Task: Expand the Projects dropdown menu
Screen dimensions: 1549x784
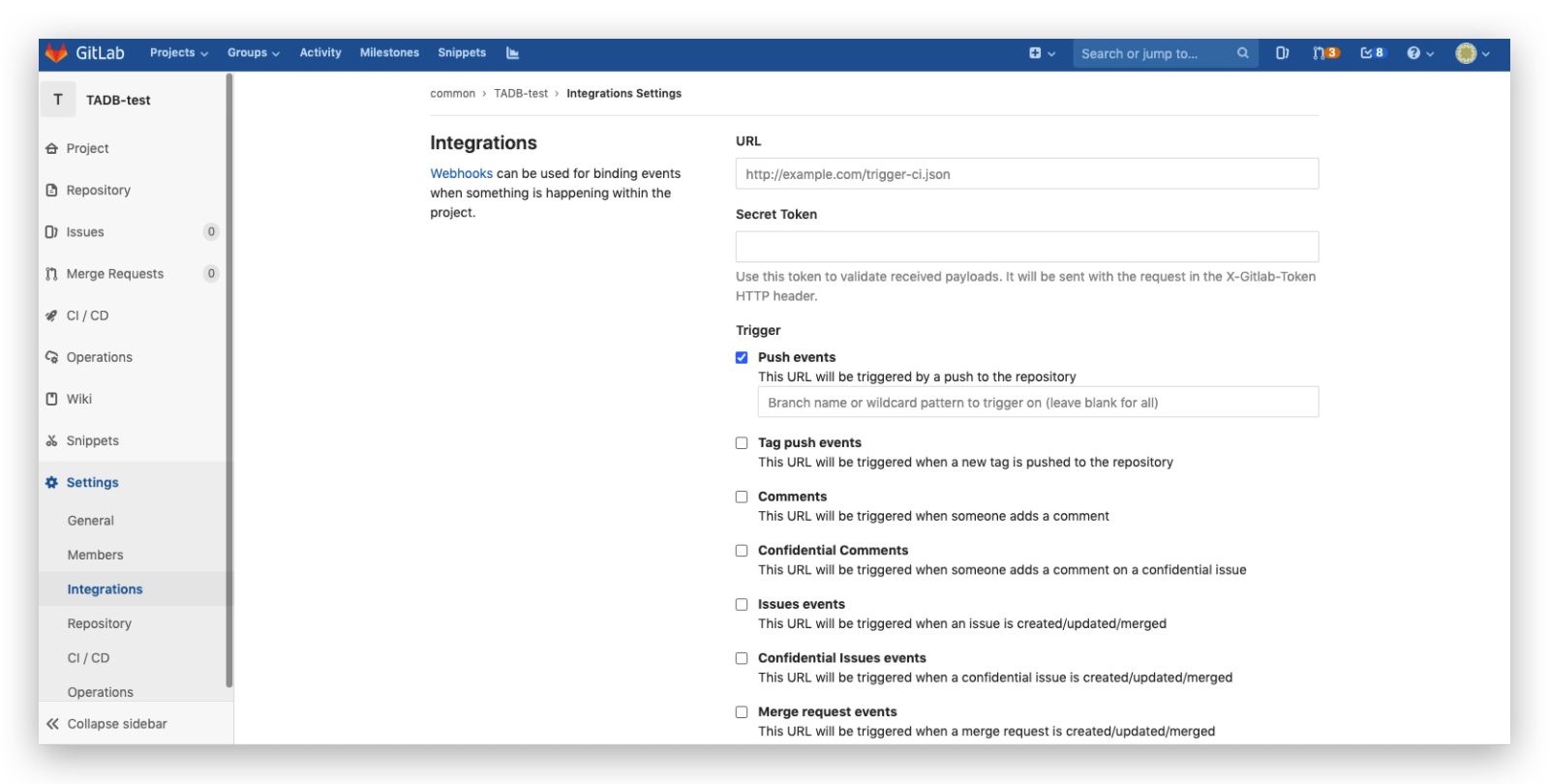Action: [x=179, y=53]
